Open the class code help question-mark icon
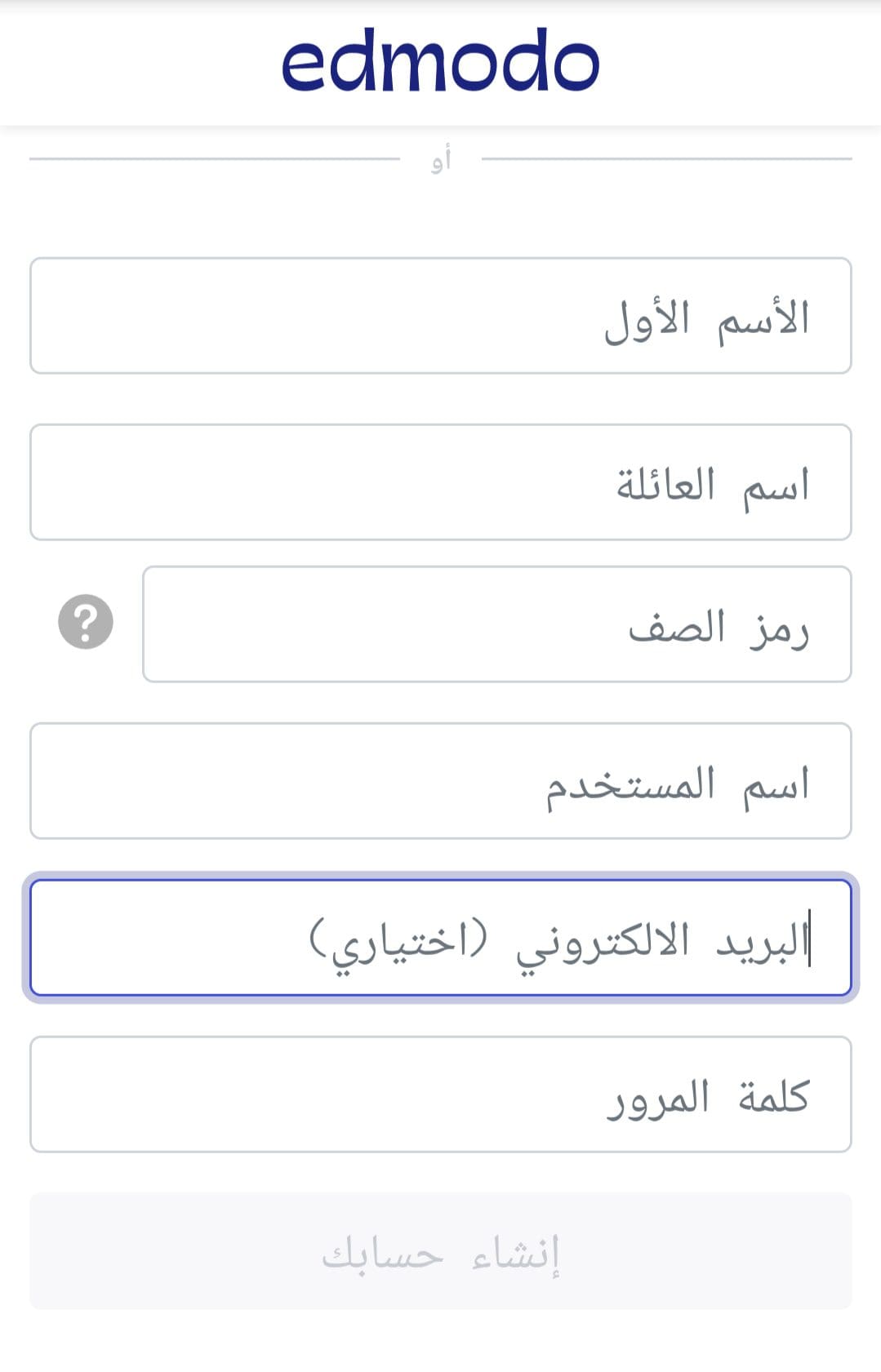The width and height of the screenshot is (881, 1372). (x=86, y=622)
